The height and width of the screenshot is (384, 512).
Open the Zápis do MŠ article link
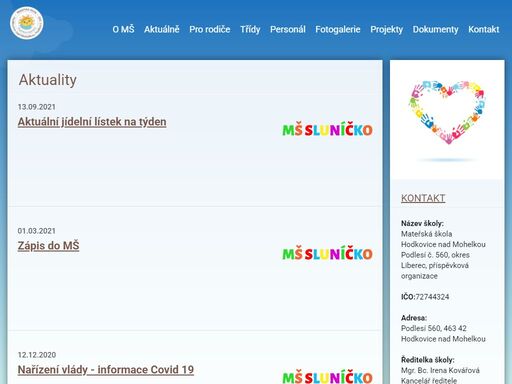pyautogui.click(x=48, y=246)
